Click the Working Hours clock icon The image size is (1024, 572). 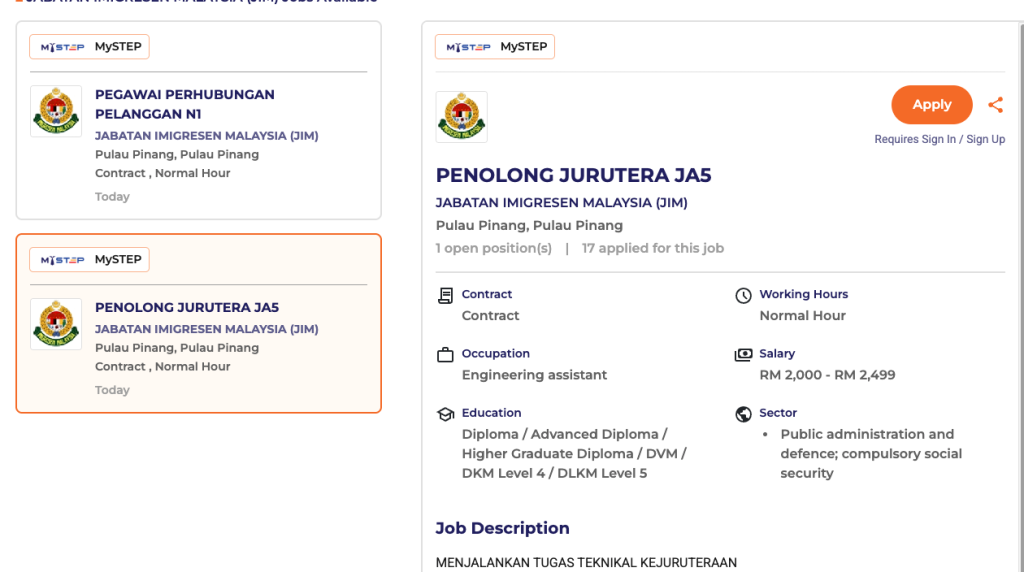pos(743,296)
